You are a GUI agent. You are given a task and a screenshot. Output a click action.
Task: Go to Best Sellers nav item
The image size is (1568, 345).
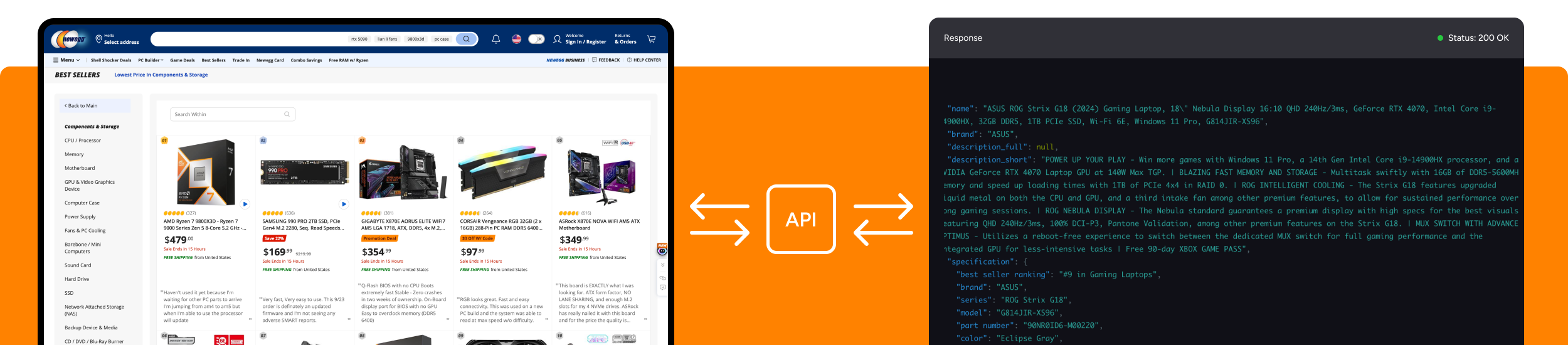click(213, 60)
